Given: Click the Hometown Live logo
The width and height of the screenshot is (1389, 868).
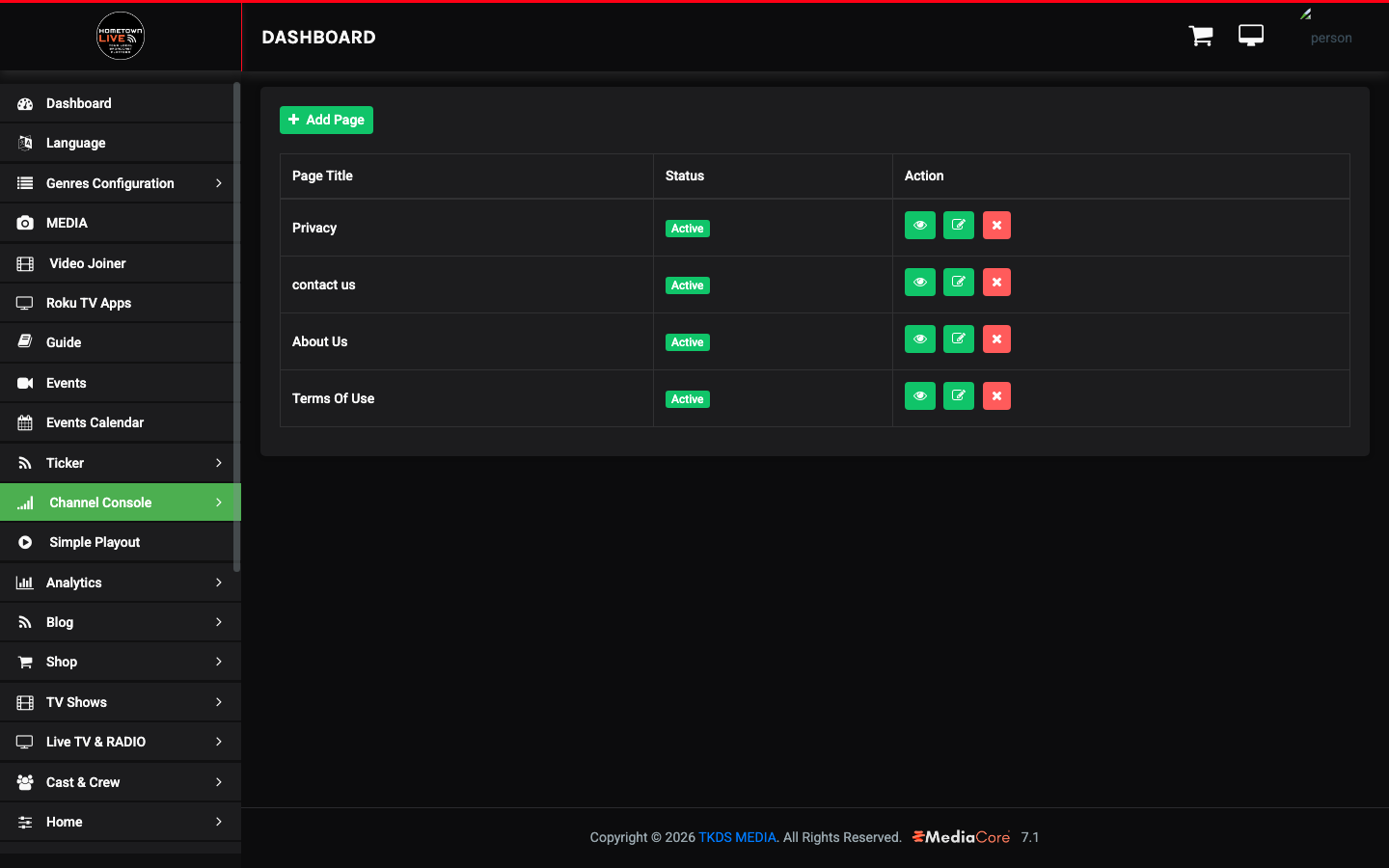Looking at the screenshot, I should 121,36.
